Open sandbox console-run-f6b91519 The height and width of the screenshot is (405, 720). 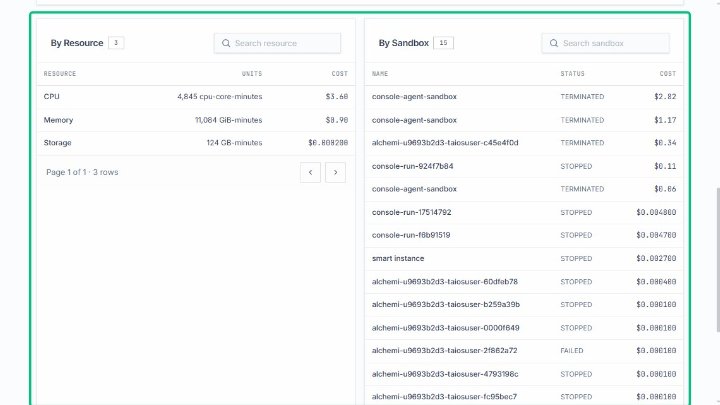click(411, 235)
